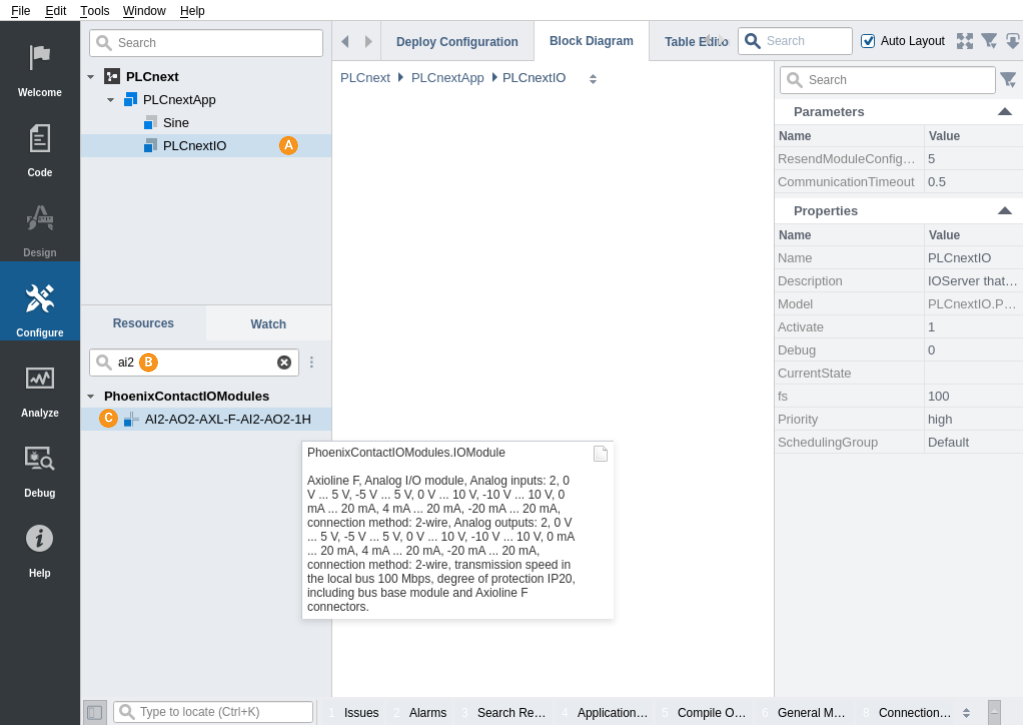This screenshot has width=1023, height=725.
Task: Click PLCnextApp in the breadcrumb path
Action: pos(447,78)
